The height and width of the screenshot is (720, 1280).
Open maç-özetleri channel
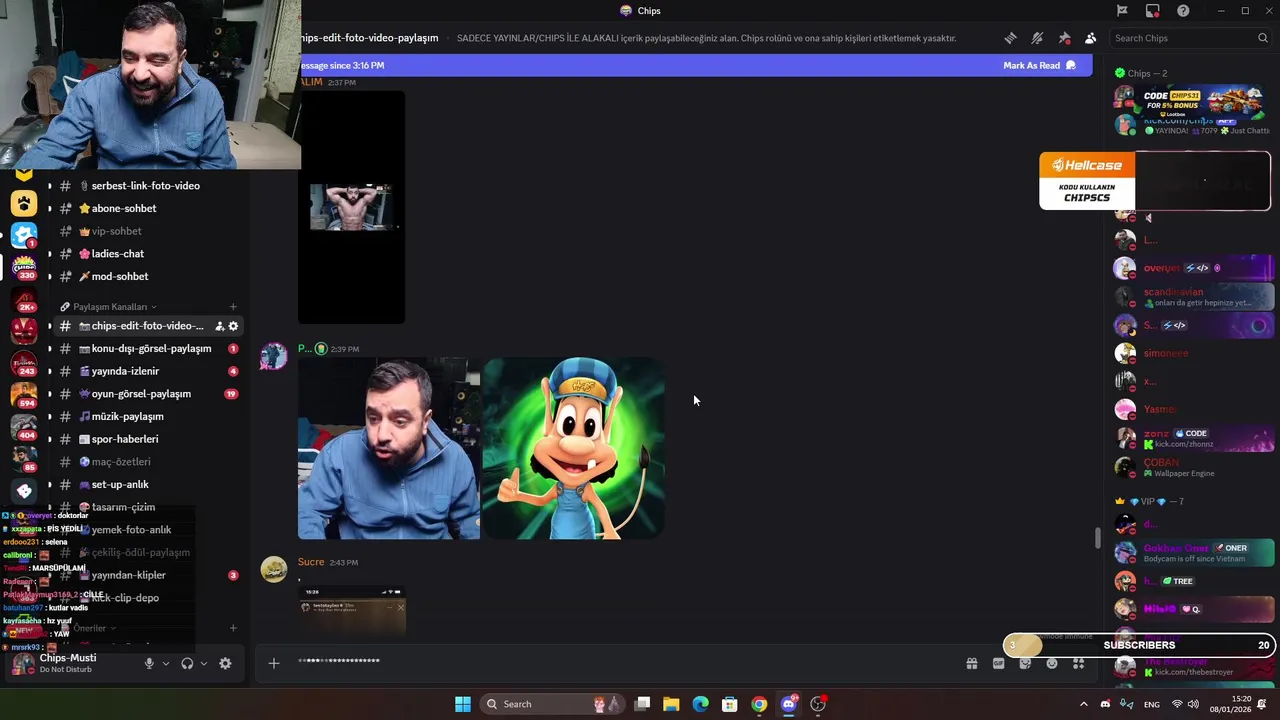145,462
